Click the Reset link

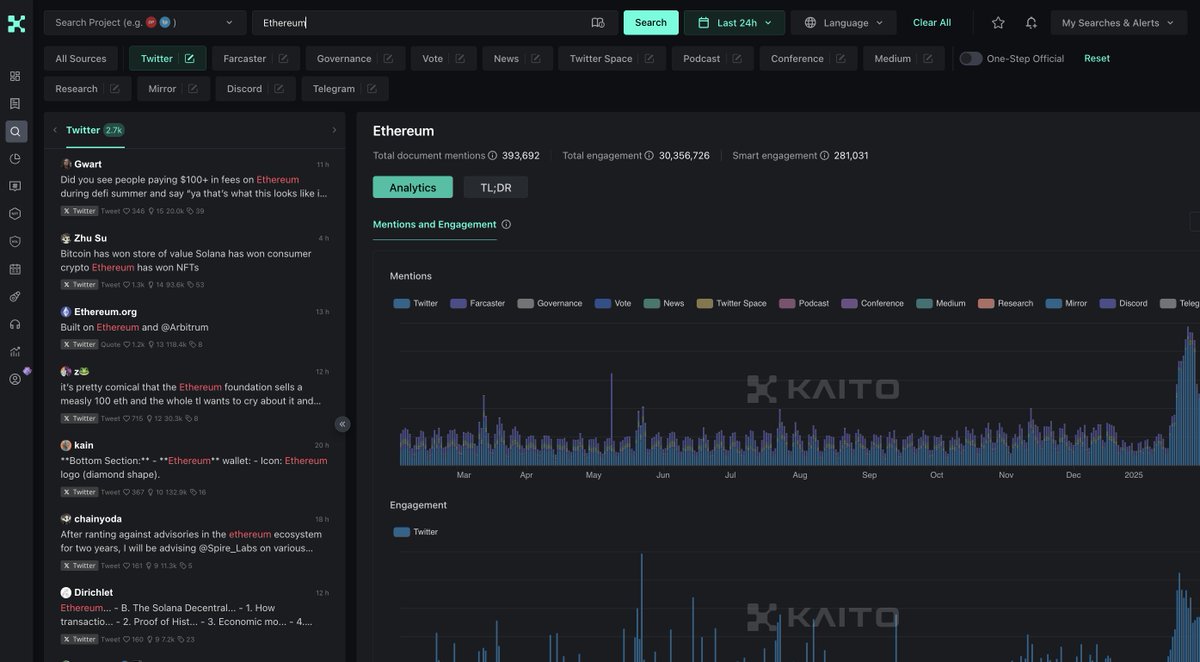pyautogui.click(x=1097, y=58)
